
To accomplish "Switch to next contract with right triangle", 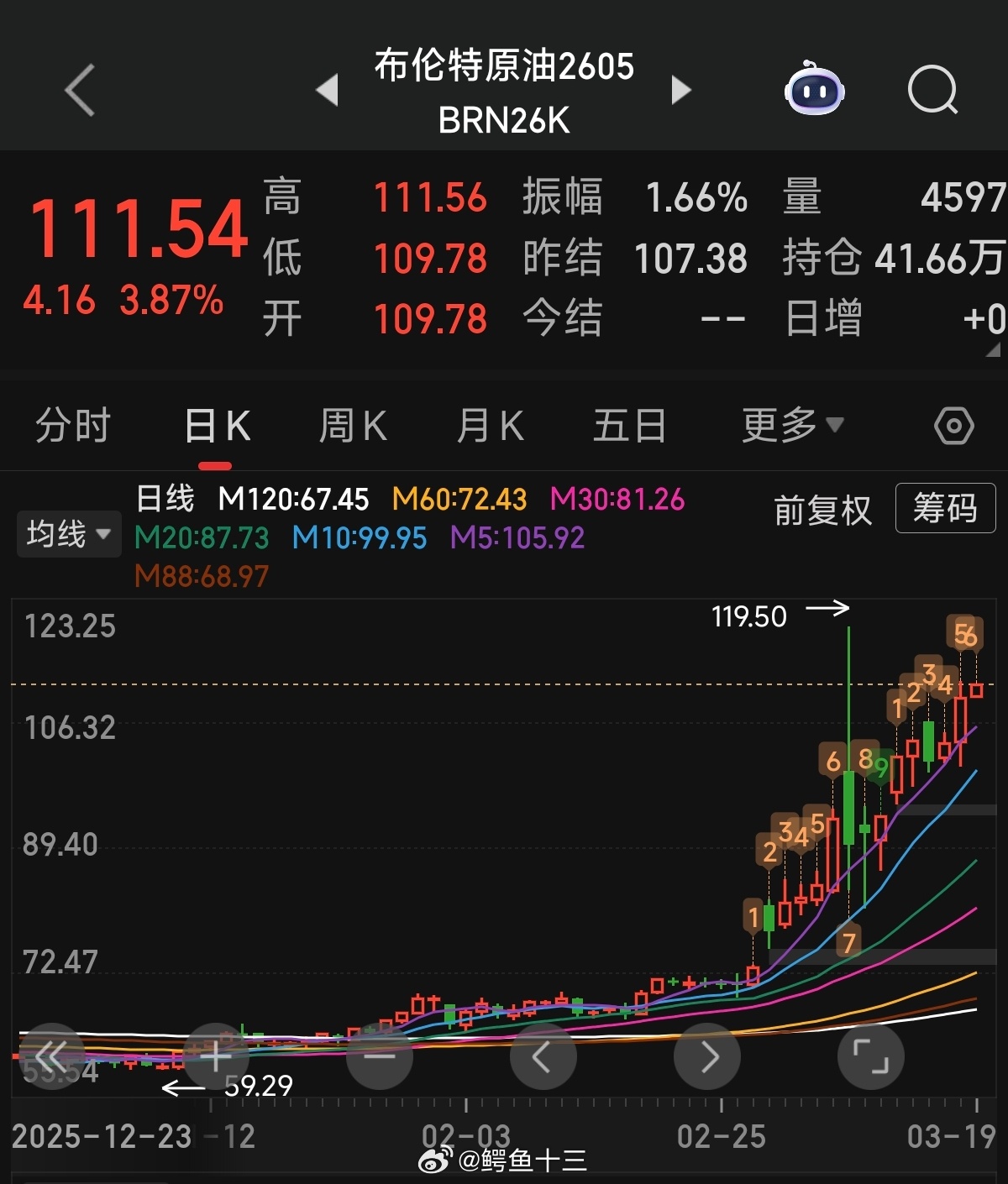I will (x=681, y=90).
